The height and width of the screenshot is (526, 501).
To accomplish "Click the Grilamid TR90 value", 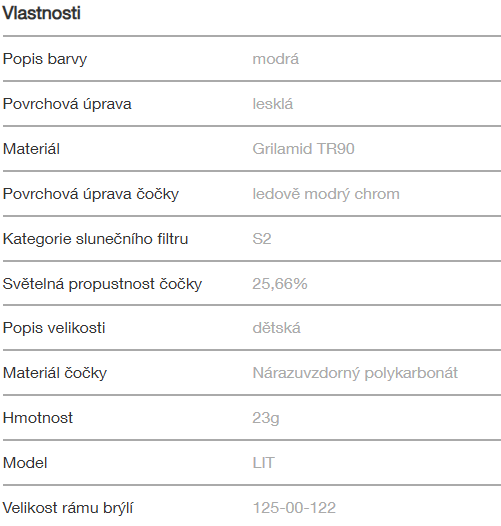I will tap(303, 149).
